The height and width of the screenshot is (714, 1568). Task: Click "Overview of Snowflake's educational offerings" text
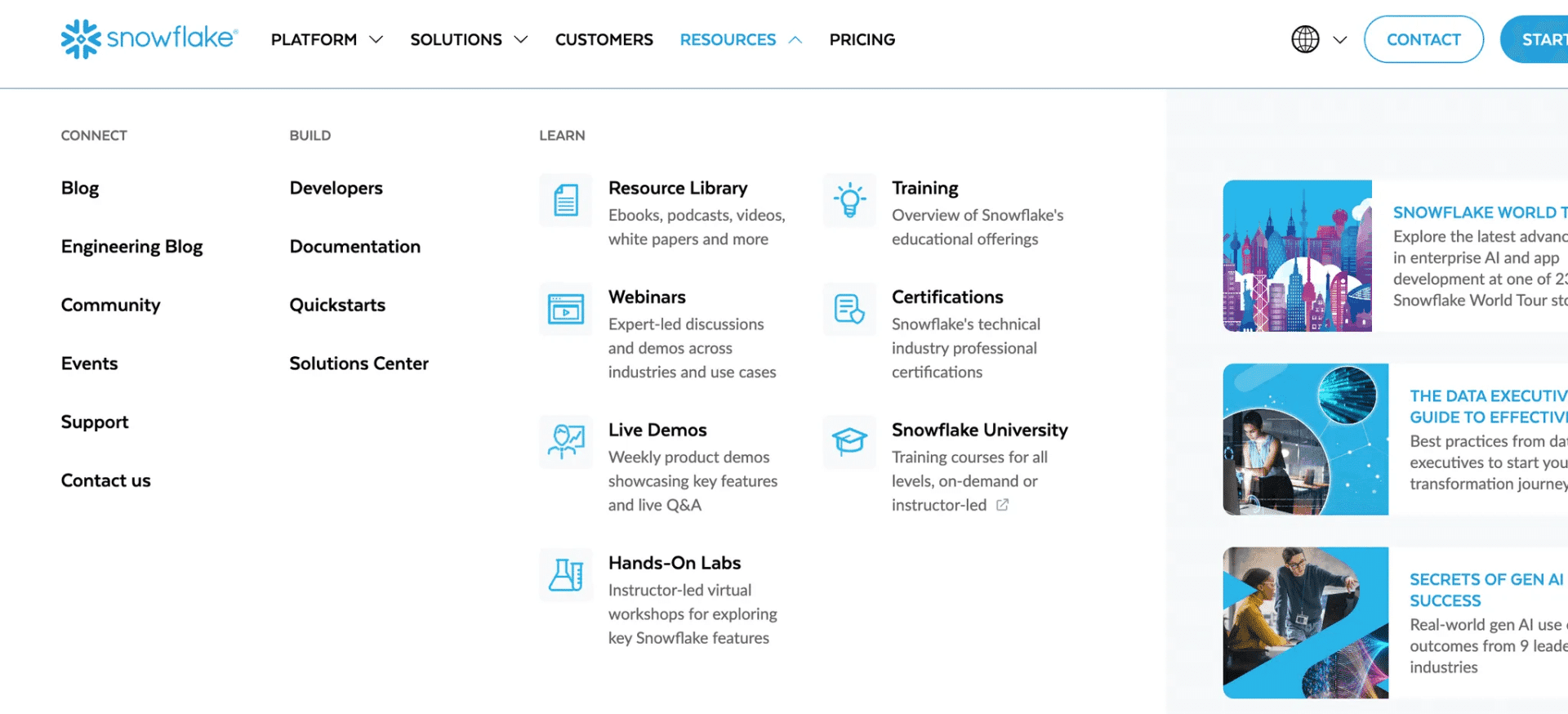click(x=978, y=227)
